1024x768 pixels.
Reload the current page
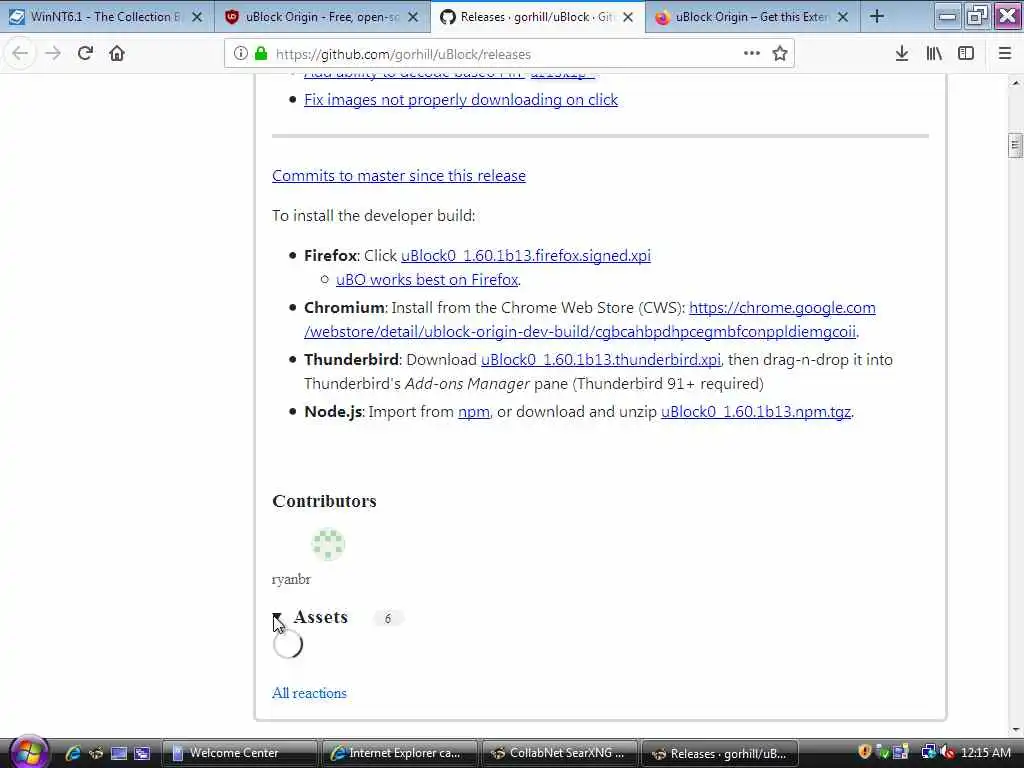[x=85, y=54]
